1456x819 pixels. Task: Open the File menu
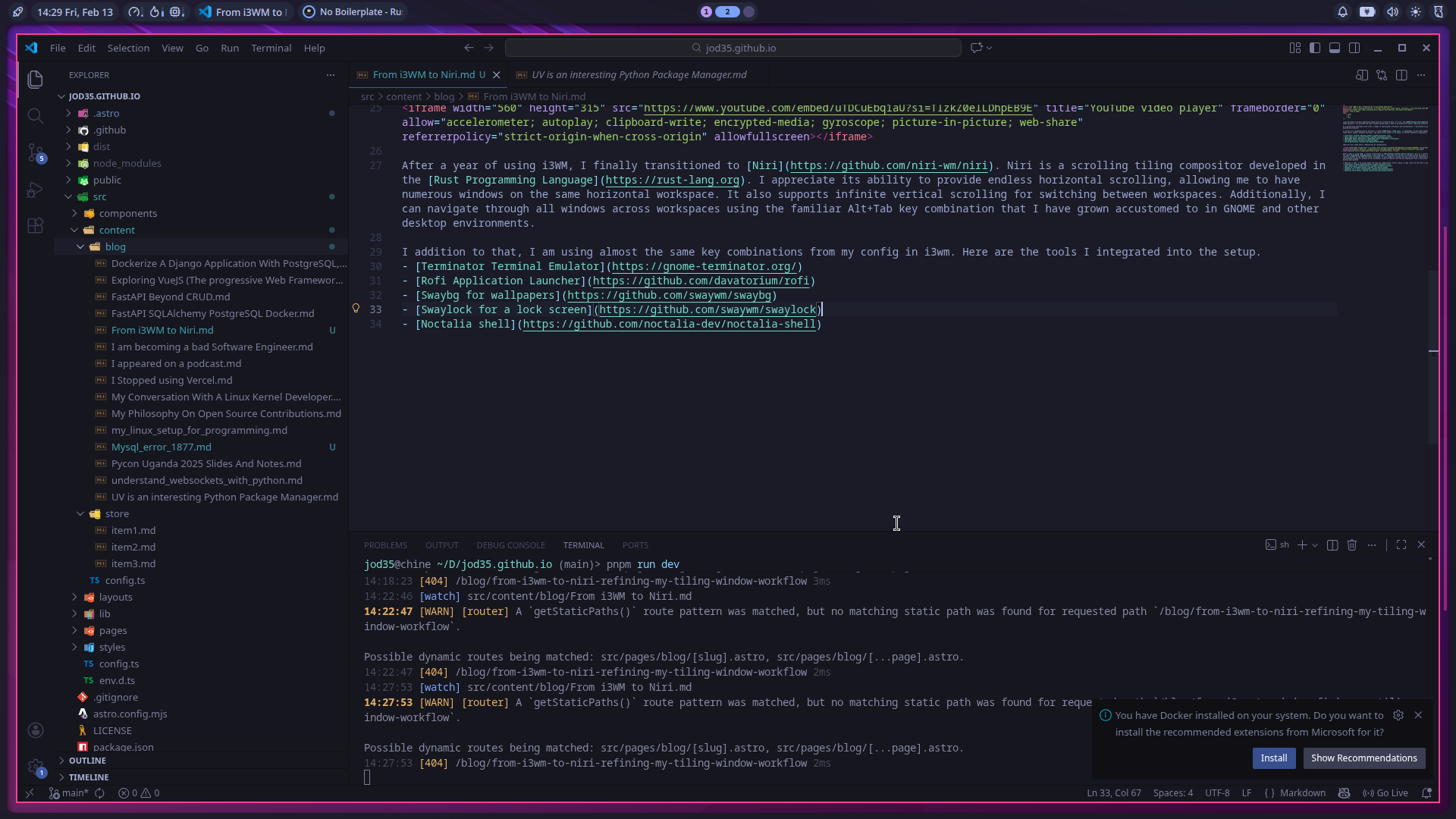[x=58, y=48]
